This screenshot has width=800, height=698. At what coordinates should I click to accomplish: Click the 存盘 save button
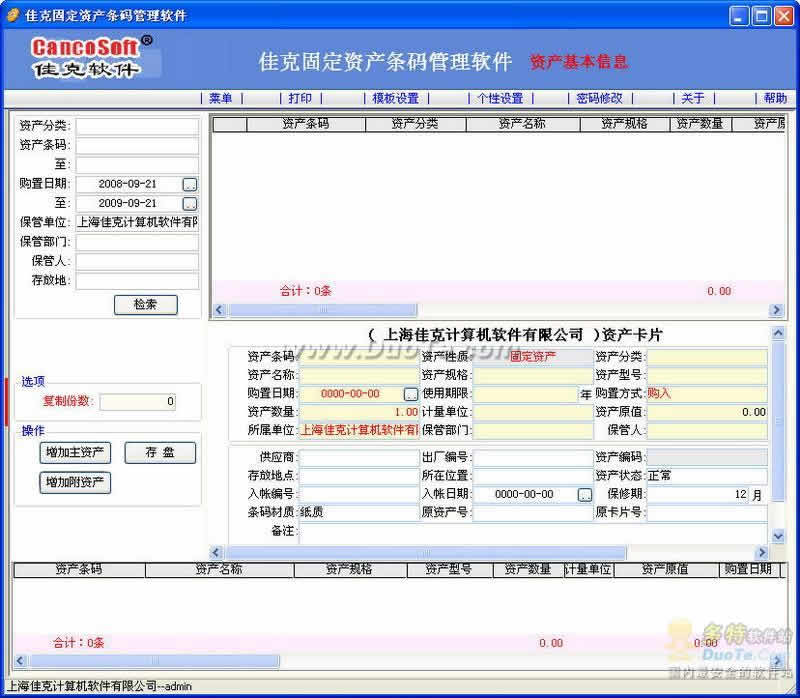160,453
